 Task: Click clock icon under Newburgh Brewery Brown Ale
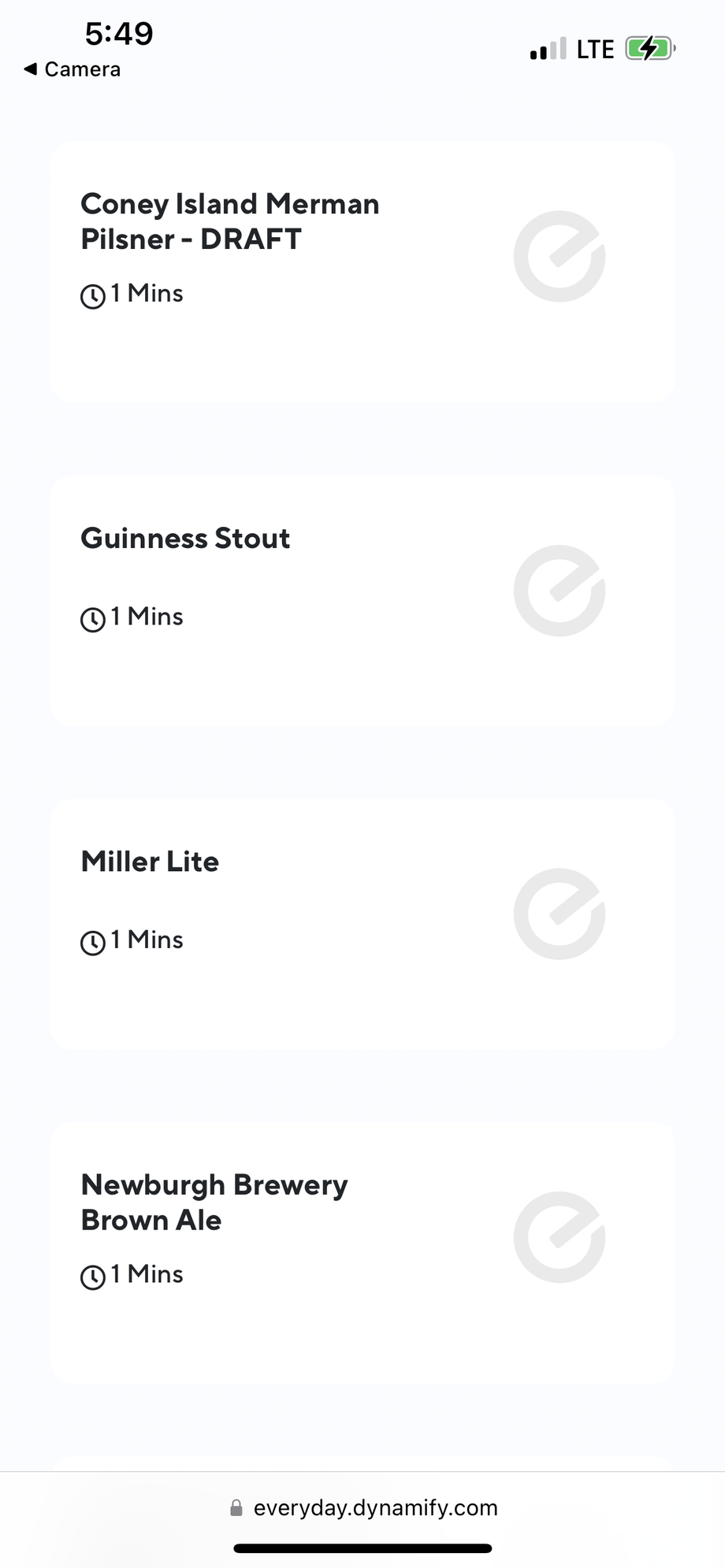tap(93, 1277)
